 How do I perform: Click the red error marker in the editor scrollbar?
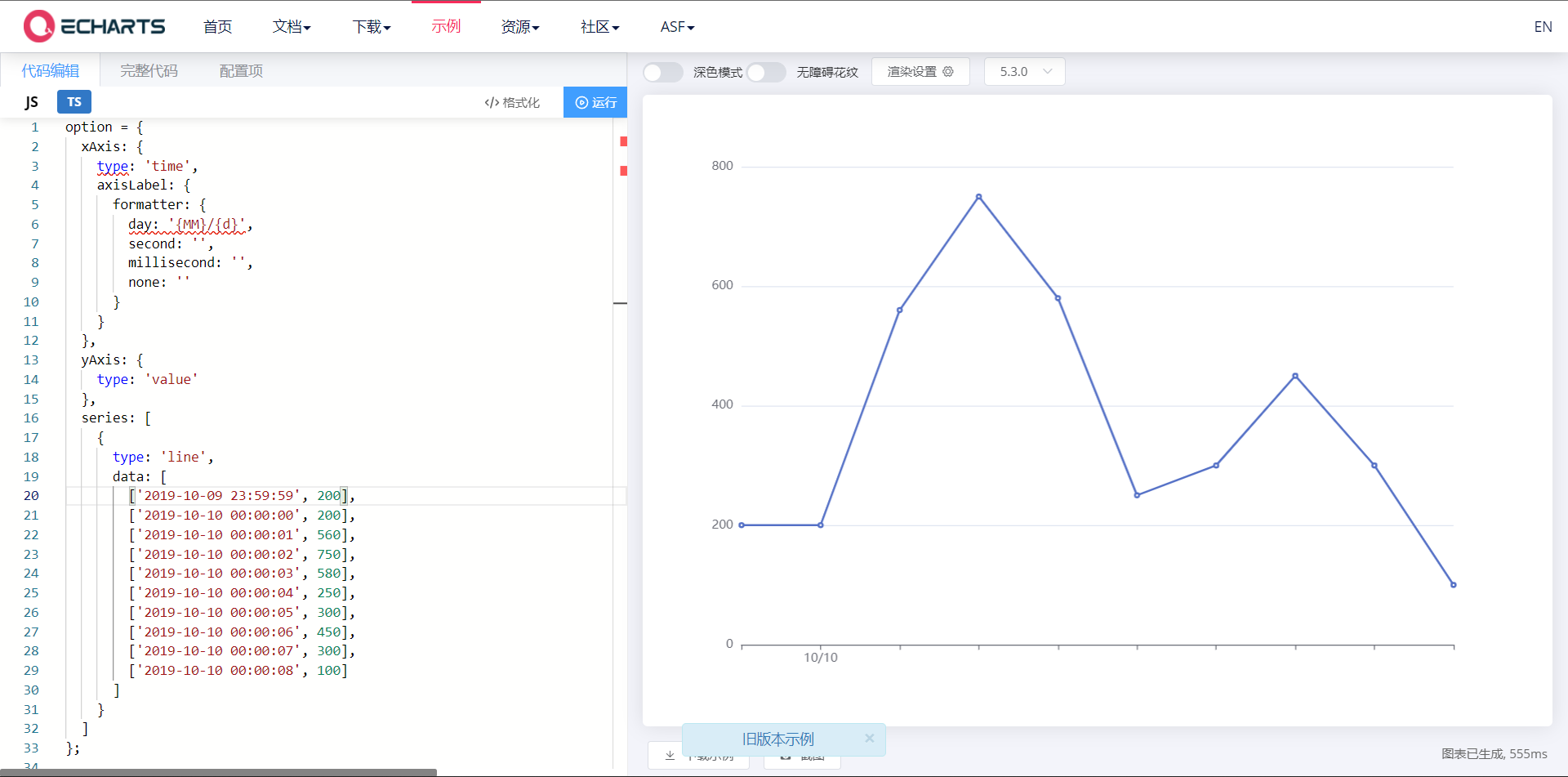click(x=625, y=141)
